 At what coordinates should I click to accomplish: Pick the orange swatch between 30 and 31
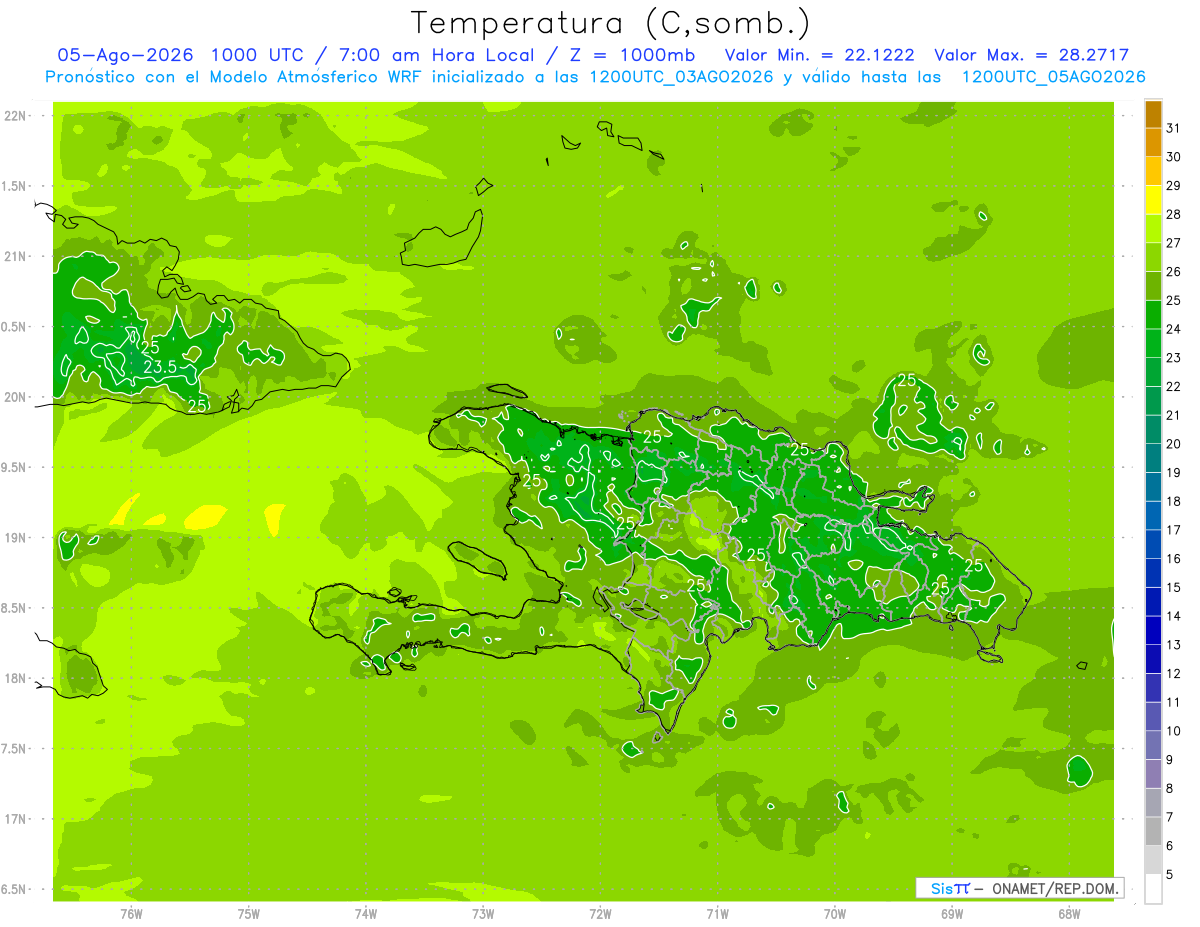(1153, 142)
